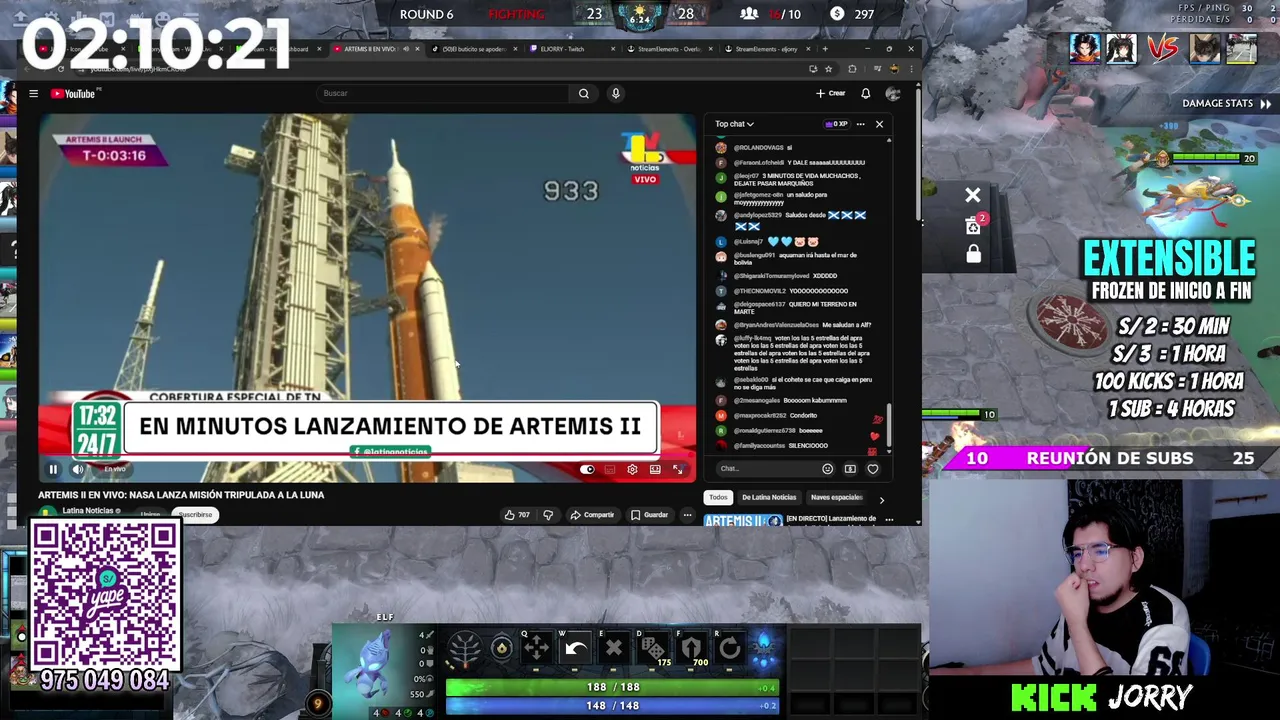The image size is (1280, 720).
Task: Mute the video with the volume icon
Action: tap(78, 469)
